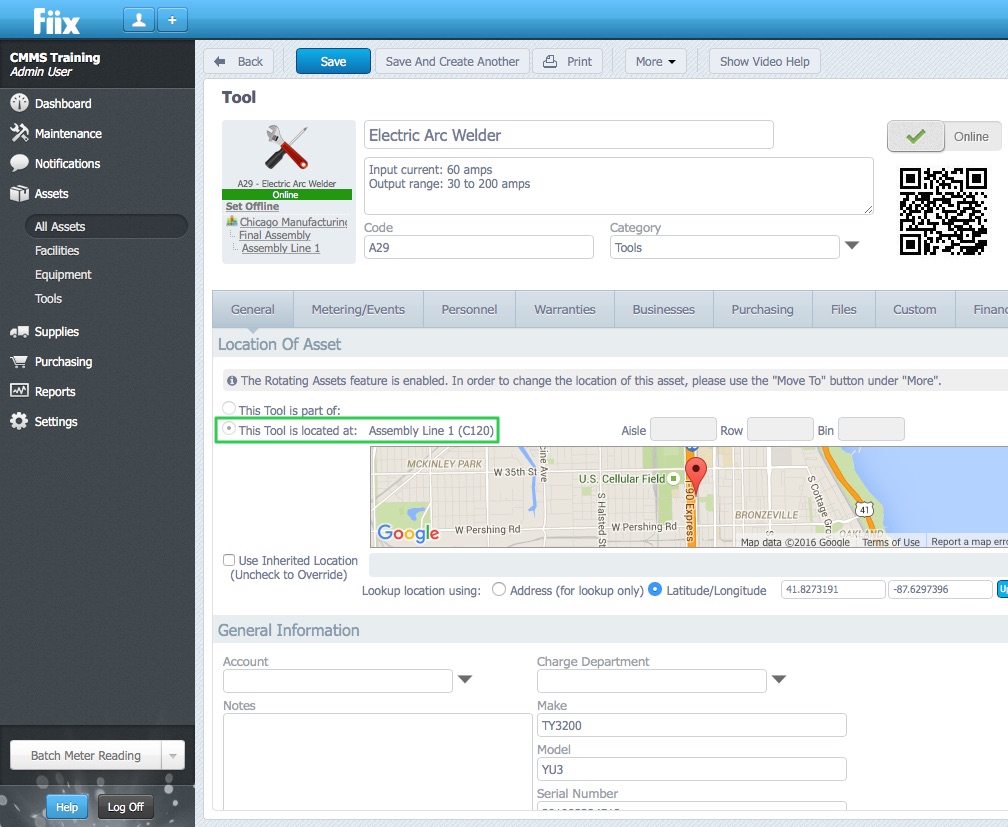Click the Set Offline link
This screenshot has width=1008, height=827.
click(252, 206)
